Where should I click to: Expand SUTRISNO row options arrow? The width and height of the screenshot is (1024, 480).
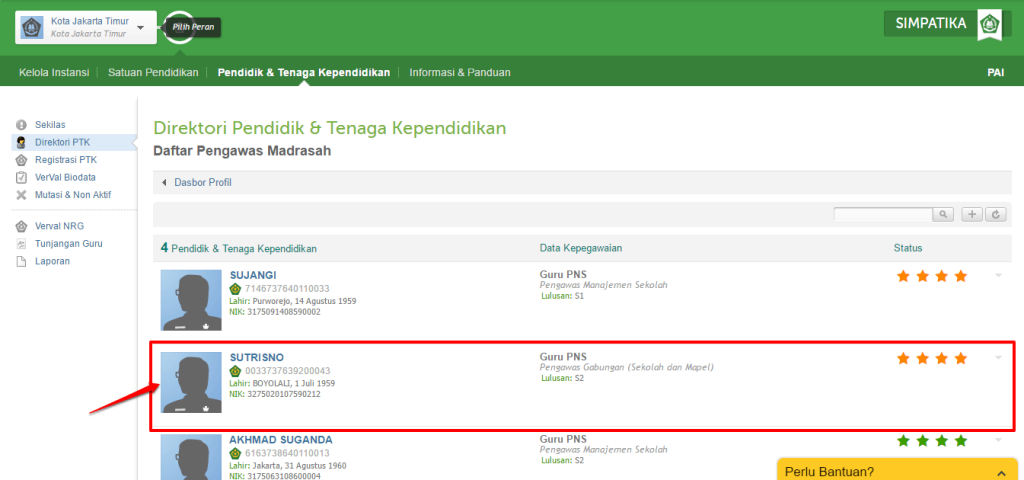pos(998,358)
